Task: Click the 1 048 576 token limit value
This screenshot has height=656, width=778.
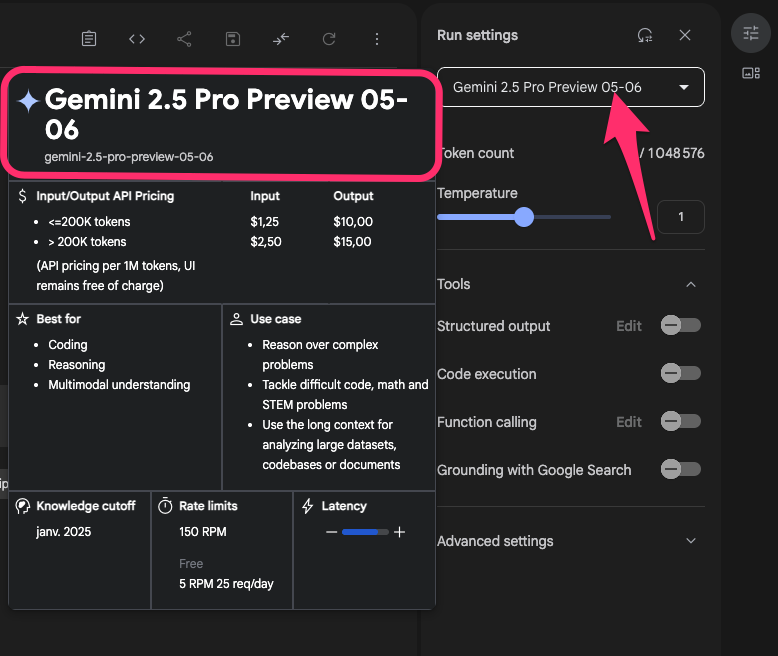Action: (676, 153)
